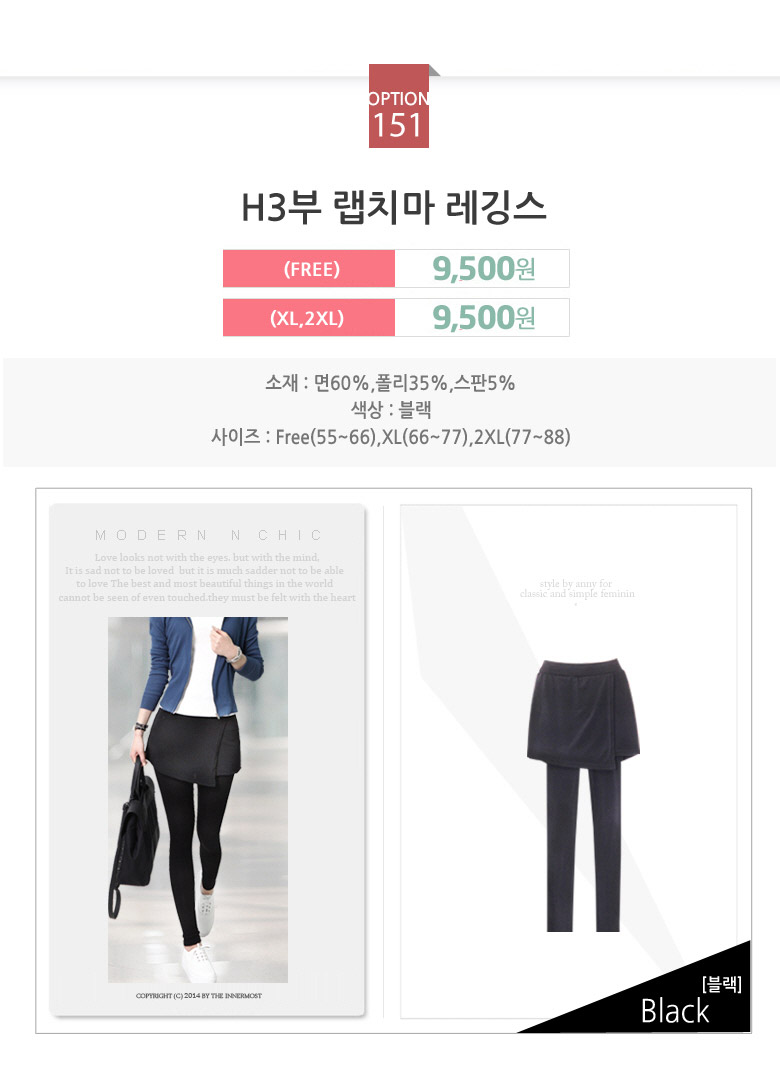Open the model photo wearing skirt leggings

[198, 800]
